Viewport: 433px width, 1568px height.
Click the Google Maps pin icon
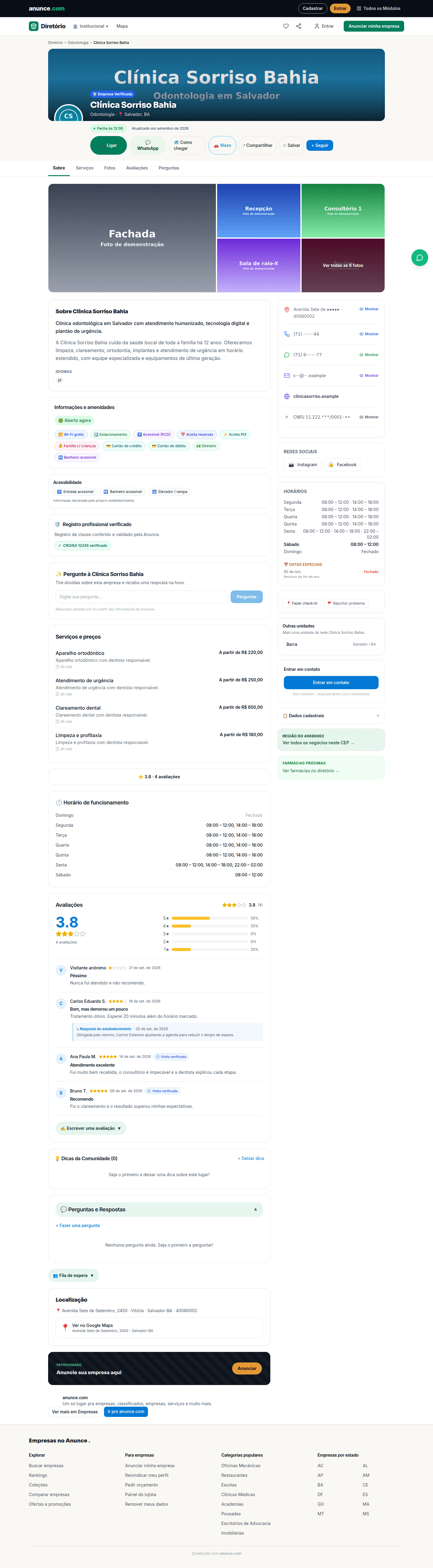65,1328
